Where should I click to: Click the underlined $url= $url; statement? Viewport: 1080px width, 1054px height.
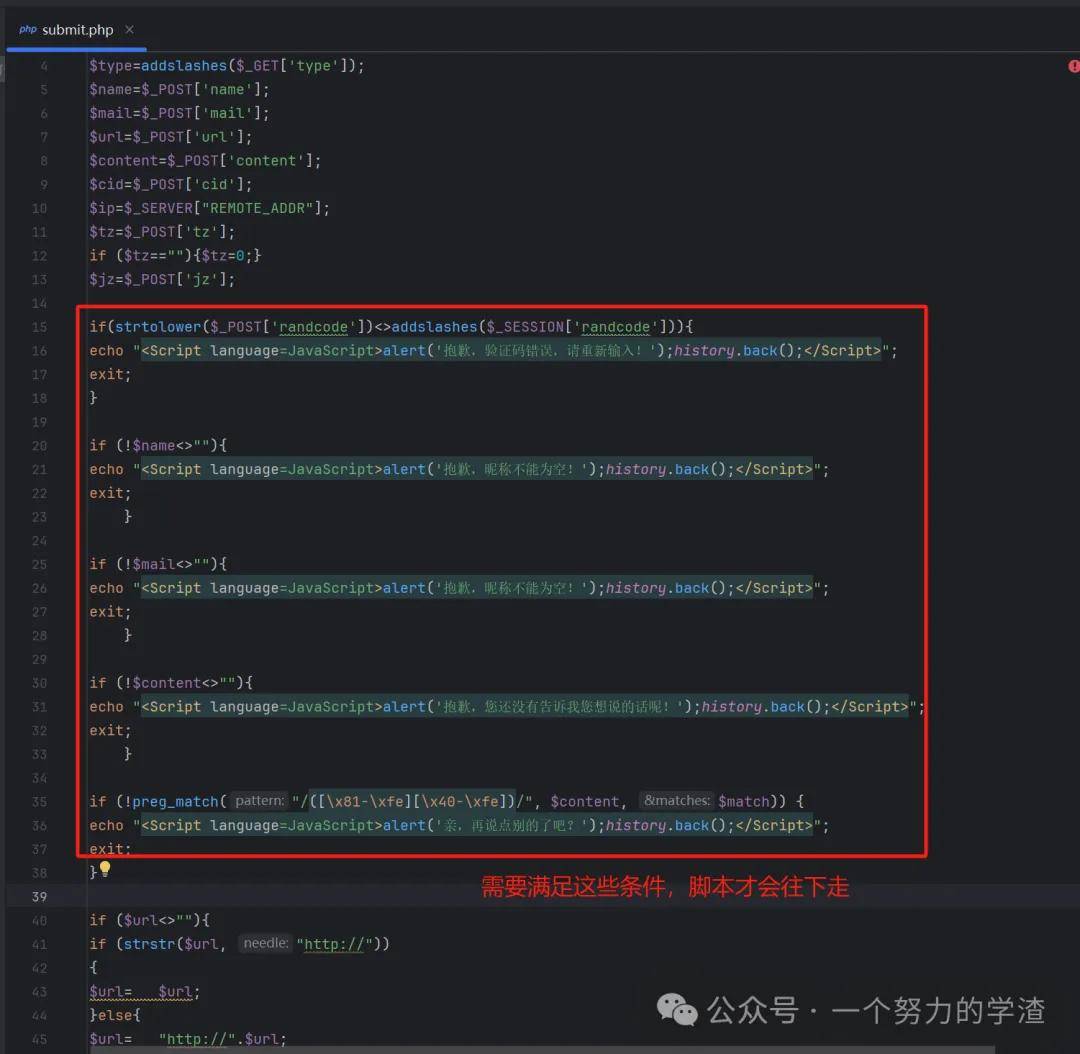coord(145,991)
